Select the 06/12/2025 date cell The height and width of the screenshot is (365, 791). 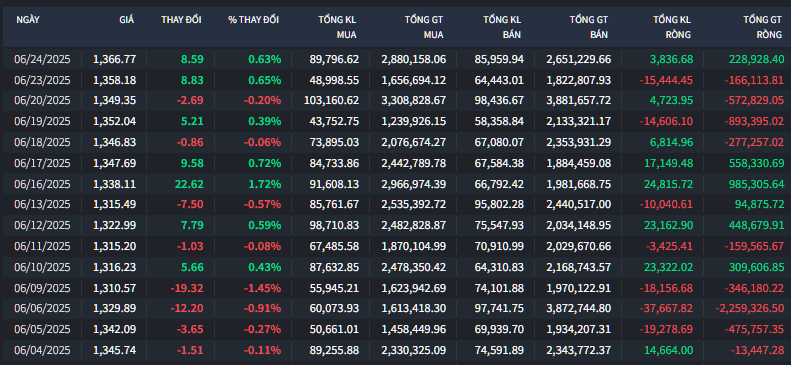[42, 225]
